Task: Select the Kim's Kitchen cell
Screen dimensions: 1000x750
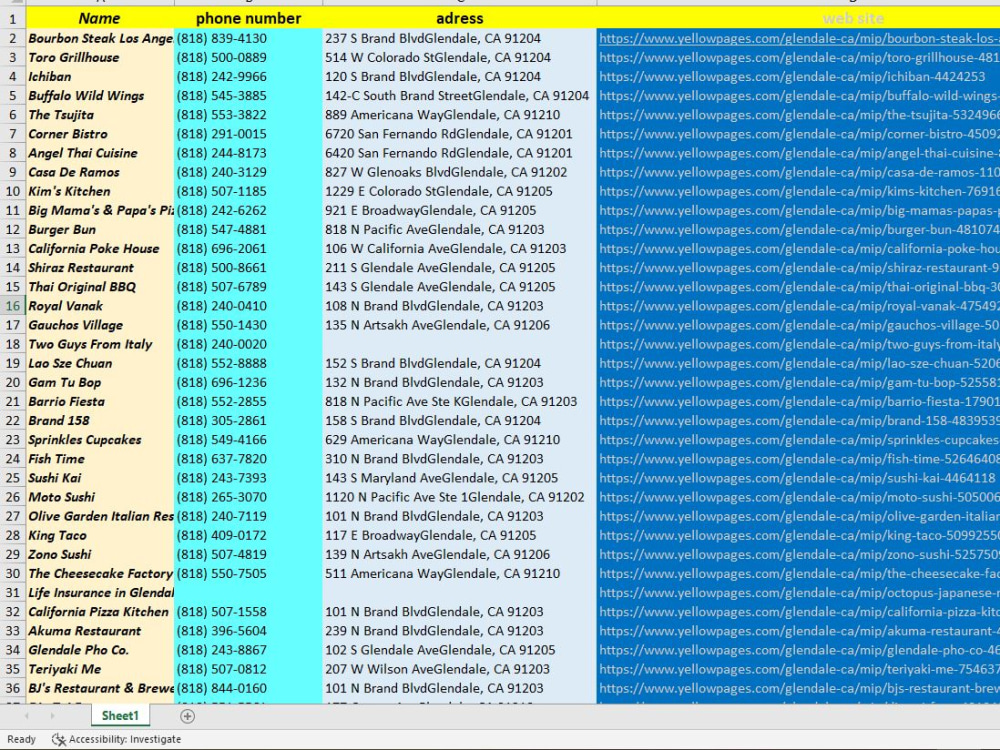Action: point(99,191)
